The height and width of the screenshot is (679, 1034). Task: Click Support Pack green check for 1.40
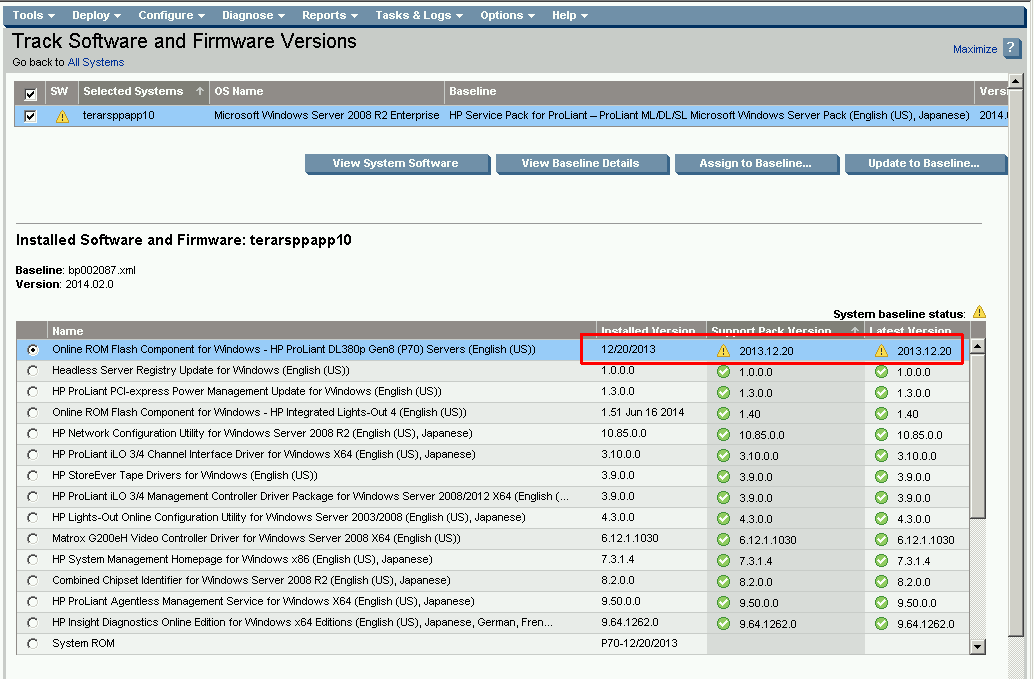(723, 414)
